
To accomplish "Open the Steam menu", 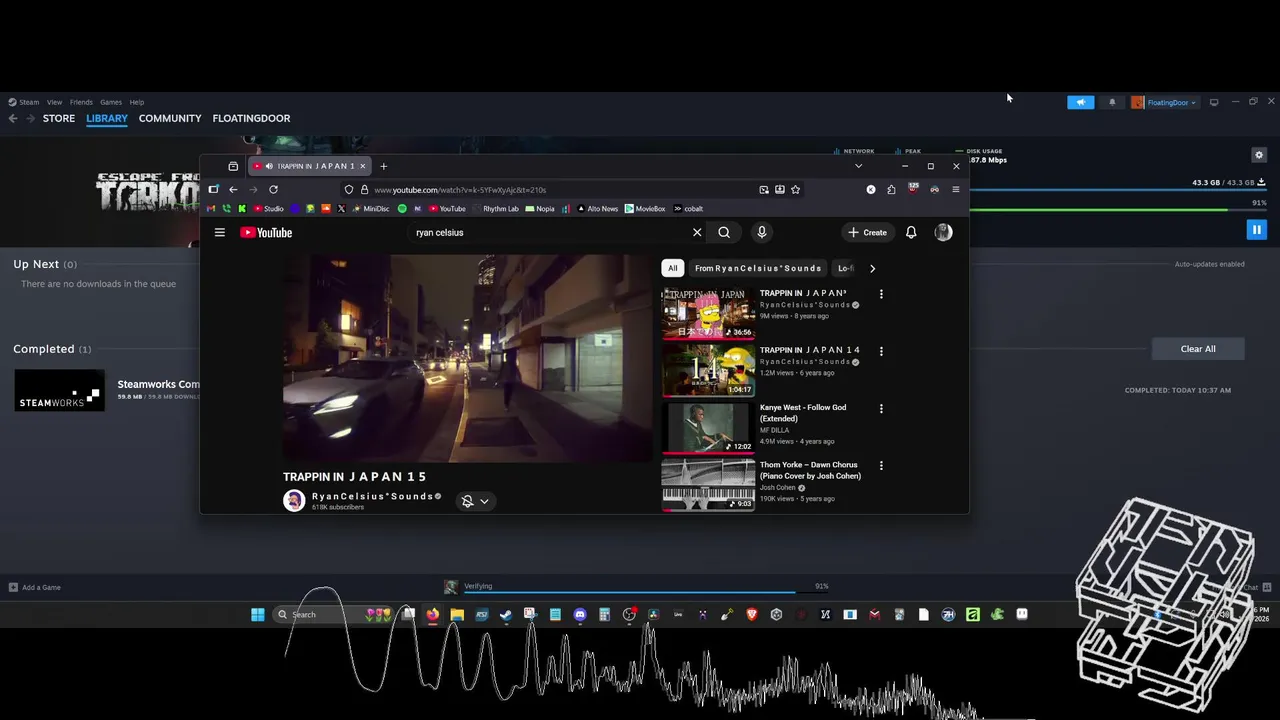I will 24,102.
